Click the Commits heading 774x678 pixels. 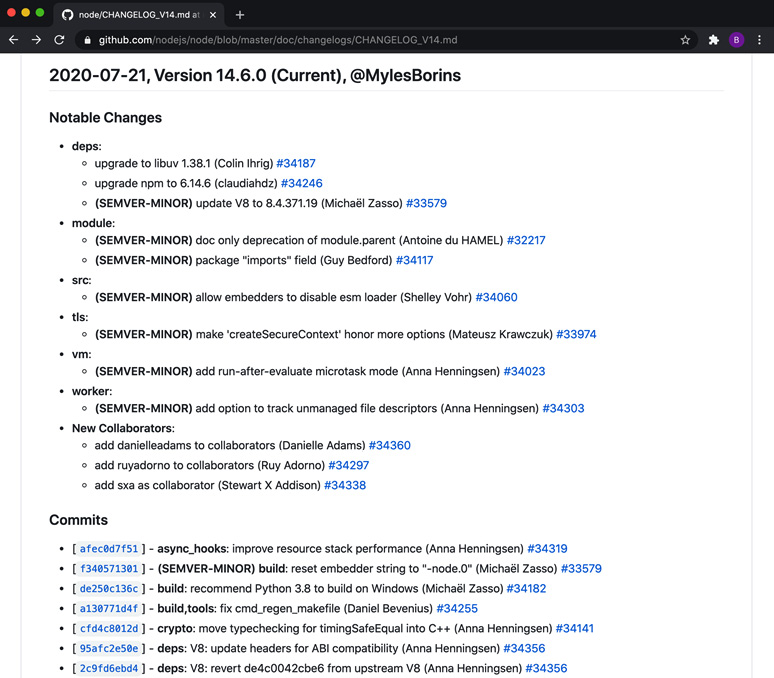pos(78,520)
